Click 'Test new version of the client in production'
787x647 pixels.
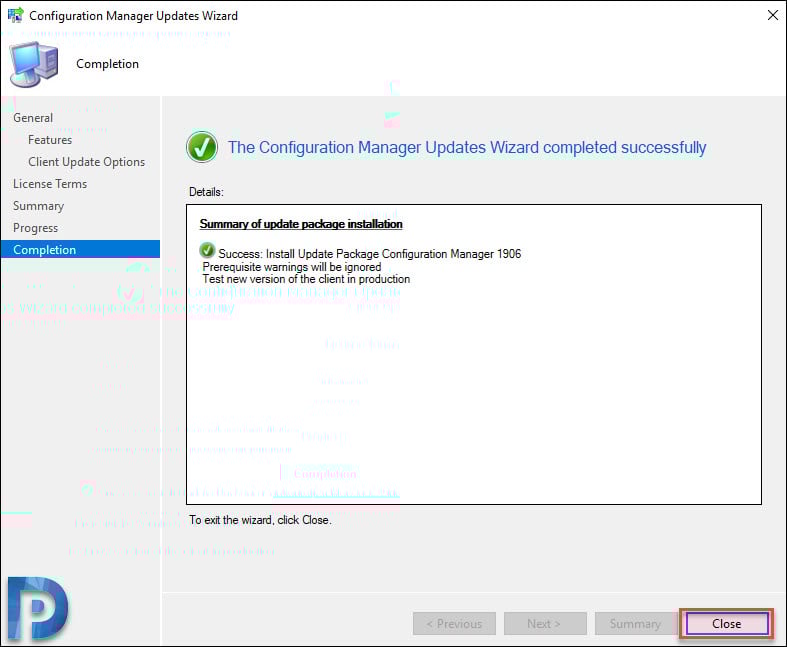pyautogui.click(x=306, y=279)
